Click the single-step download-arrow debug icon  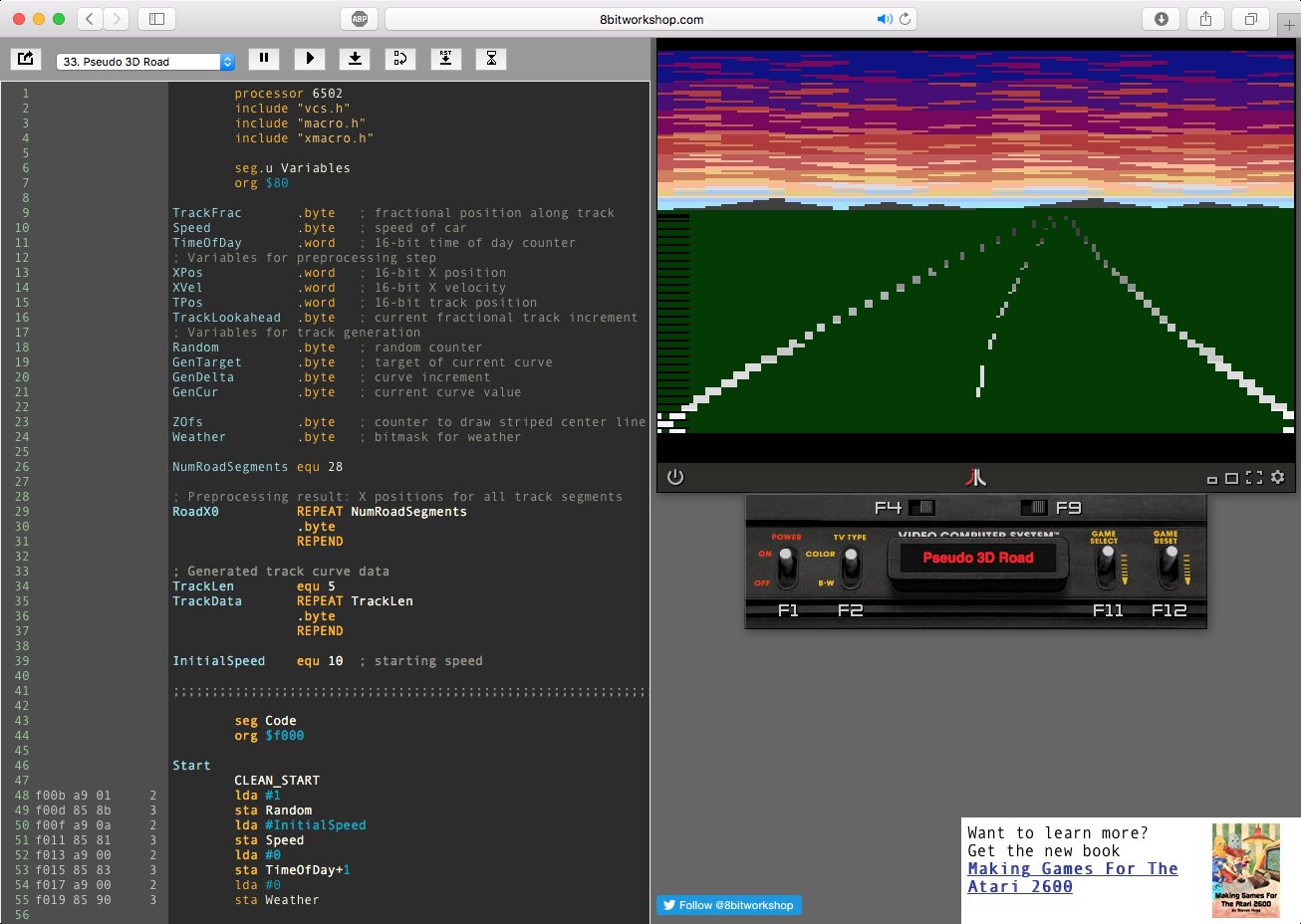point(355,59)
